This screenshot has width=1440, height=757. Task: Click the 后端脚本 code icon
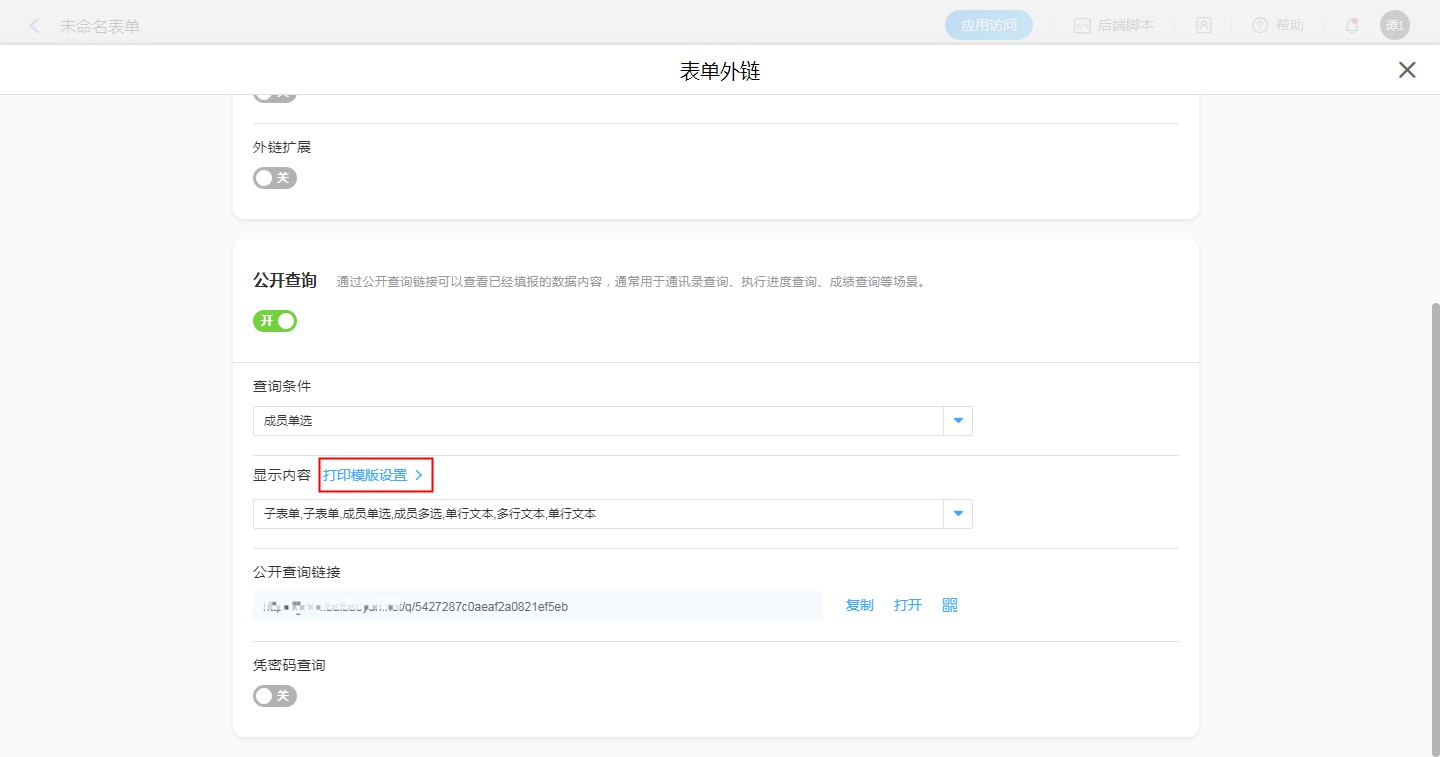click(x=1082, y=26)
